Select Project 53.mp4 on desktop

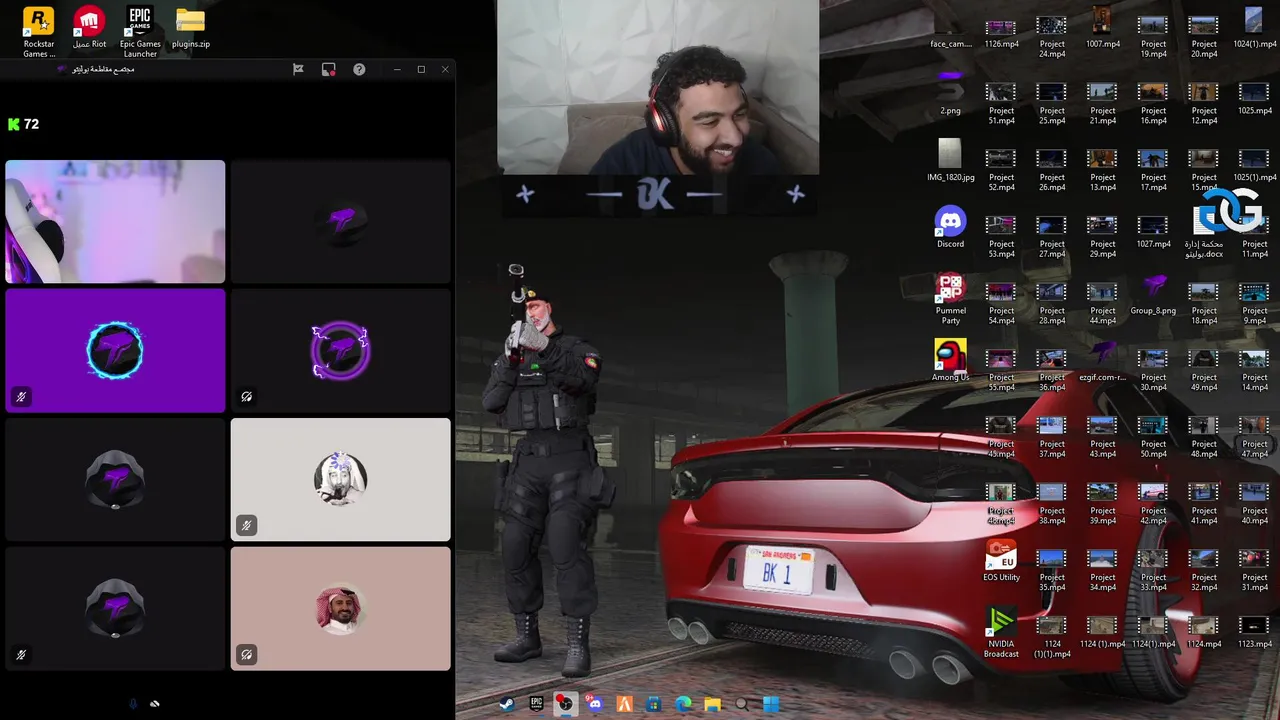[1001, 237]
